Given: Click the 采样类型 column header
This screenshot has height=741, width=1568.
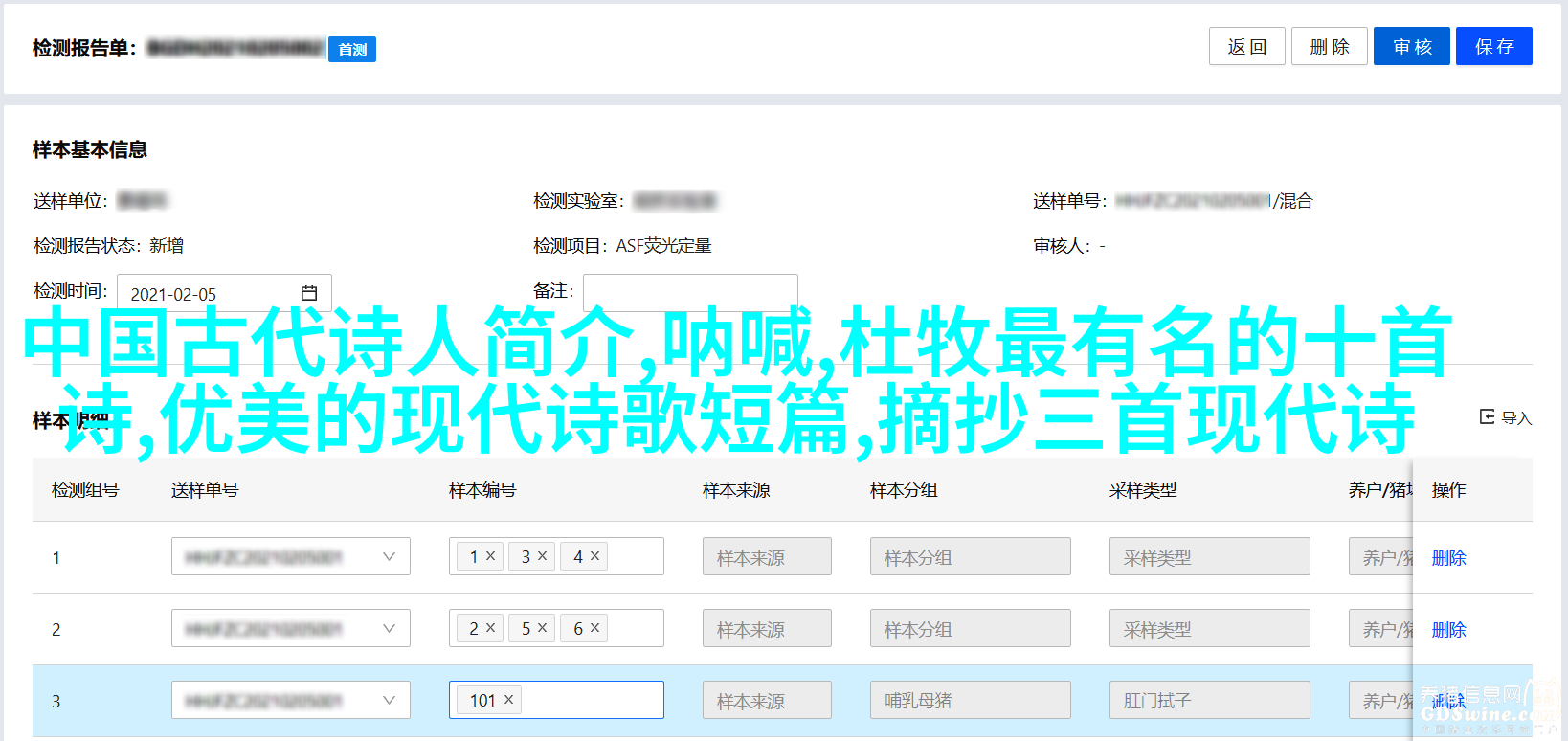Looking at the screenshot, I should pos(1143,489).
